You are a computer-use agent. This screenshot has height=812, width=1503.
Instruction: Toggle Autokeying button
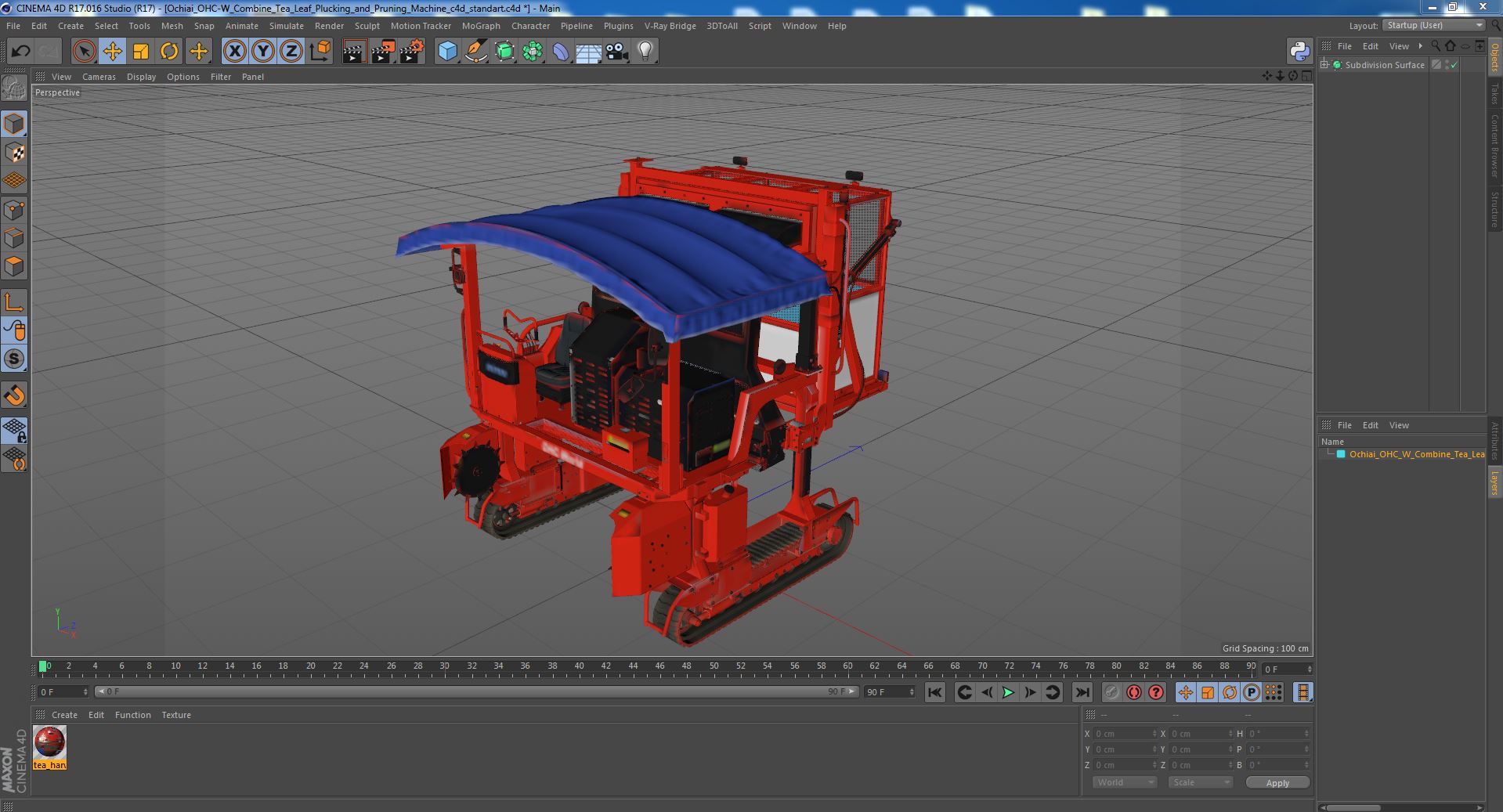1133,692
